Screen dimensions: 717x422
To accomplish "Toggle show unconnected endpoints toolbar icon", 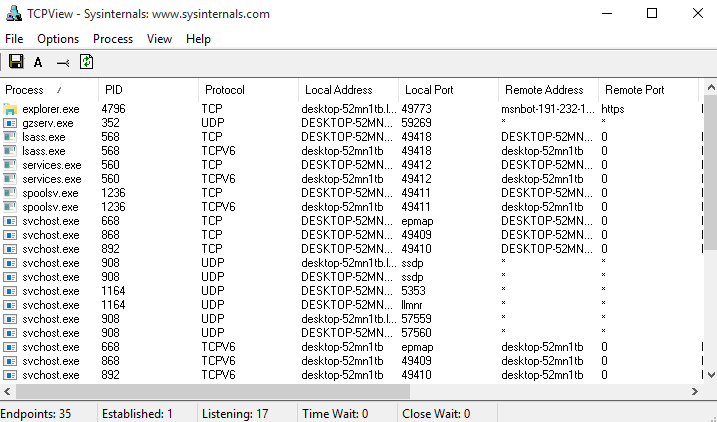I will pyautogui.click(x=63, y=63).
